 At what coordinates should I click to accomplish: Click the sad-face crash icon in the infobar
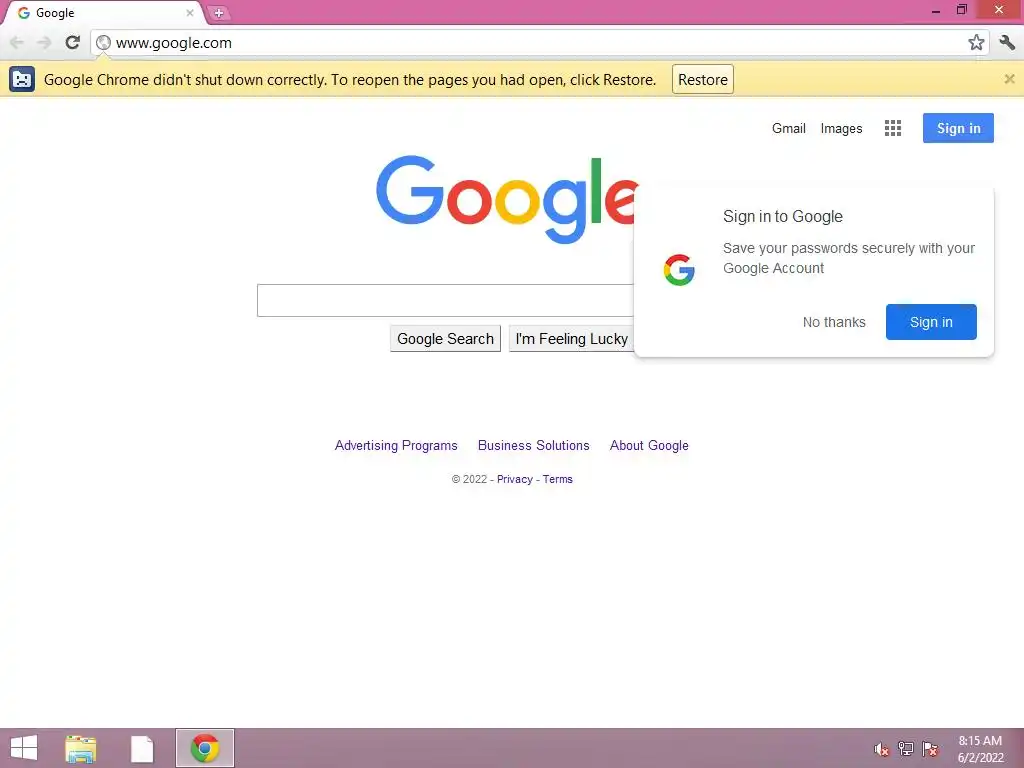(22, 80)
